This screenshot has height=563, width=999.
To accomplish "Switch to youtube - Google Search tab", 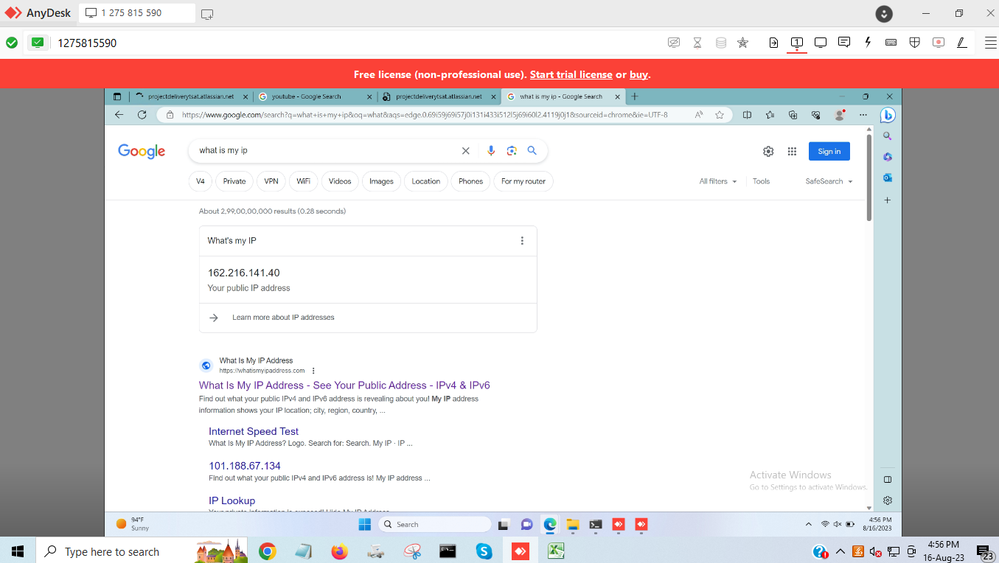I will click(315, 97).
